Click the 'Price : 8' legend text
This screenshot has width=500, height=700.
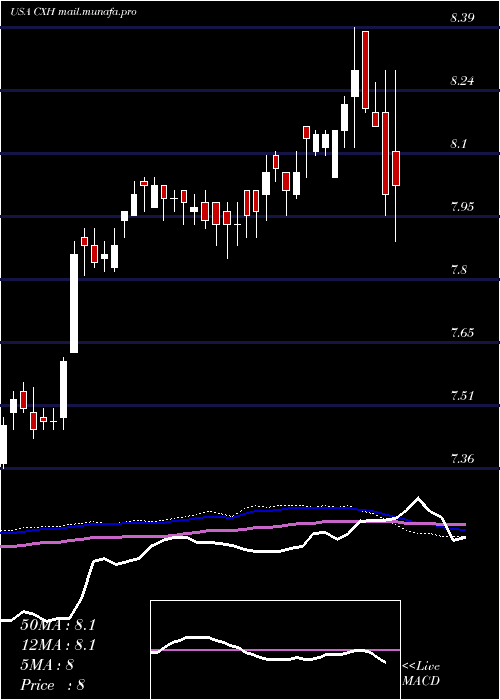click(53, 685)
